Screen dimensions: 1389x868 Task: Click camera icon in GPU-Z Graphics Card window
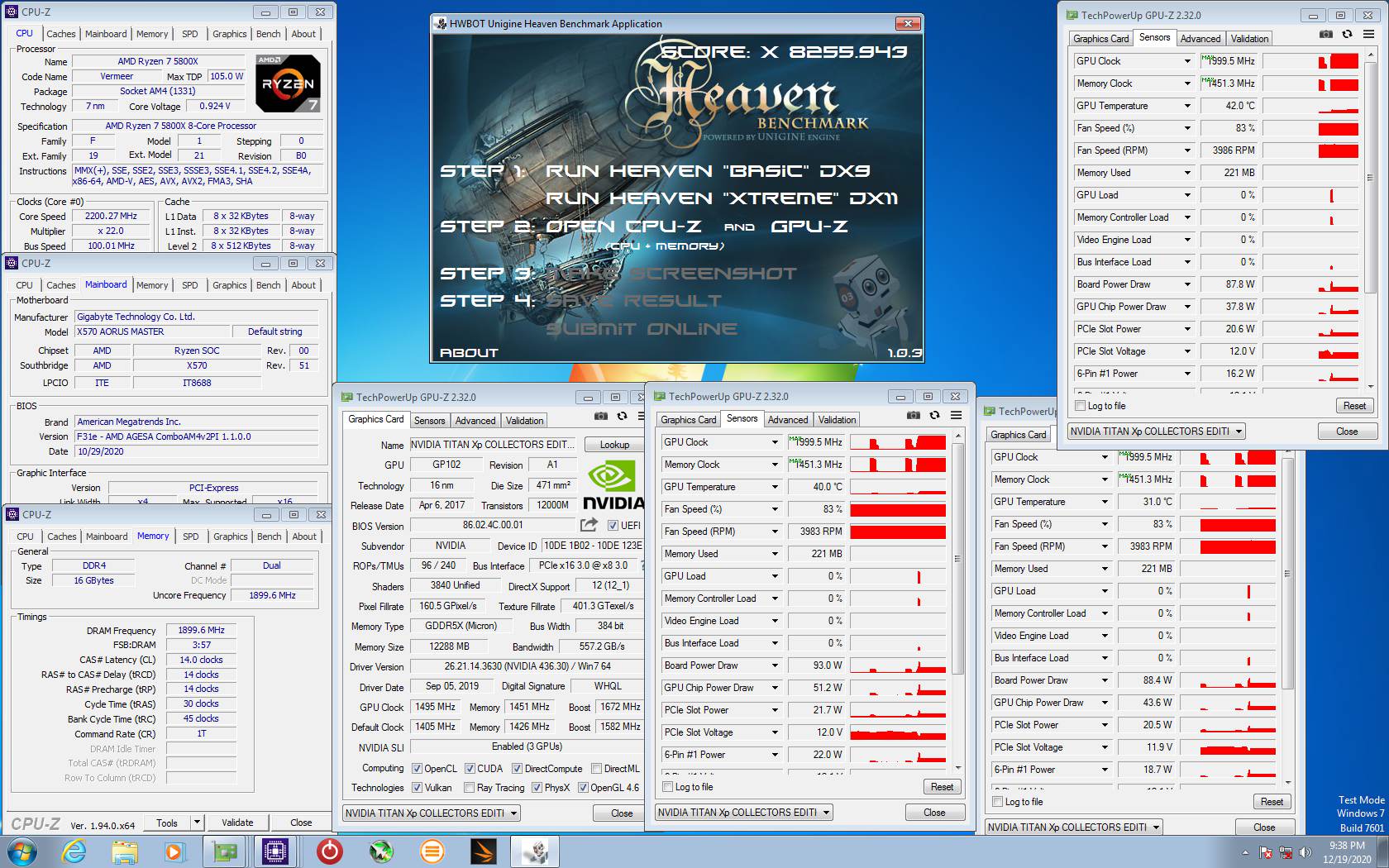click(x=600, y=417)
